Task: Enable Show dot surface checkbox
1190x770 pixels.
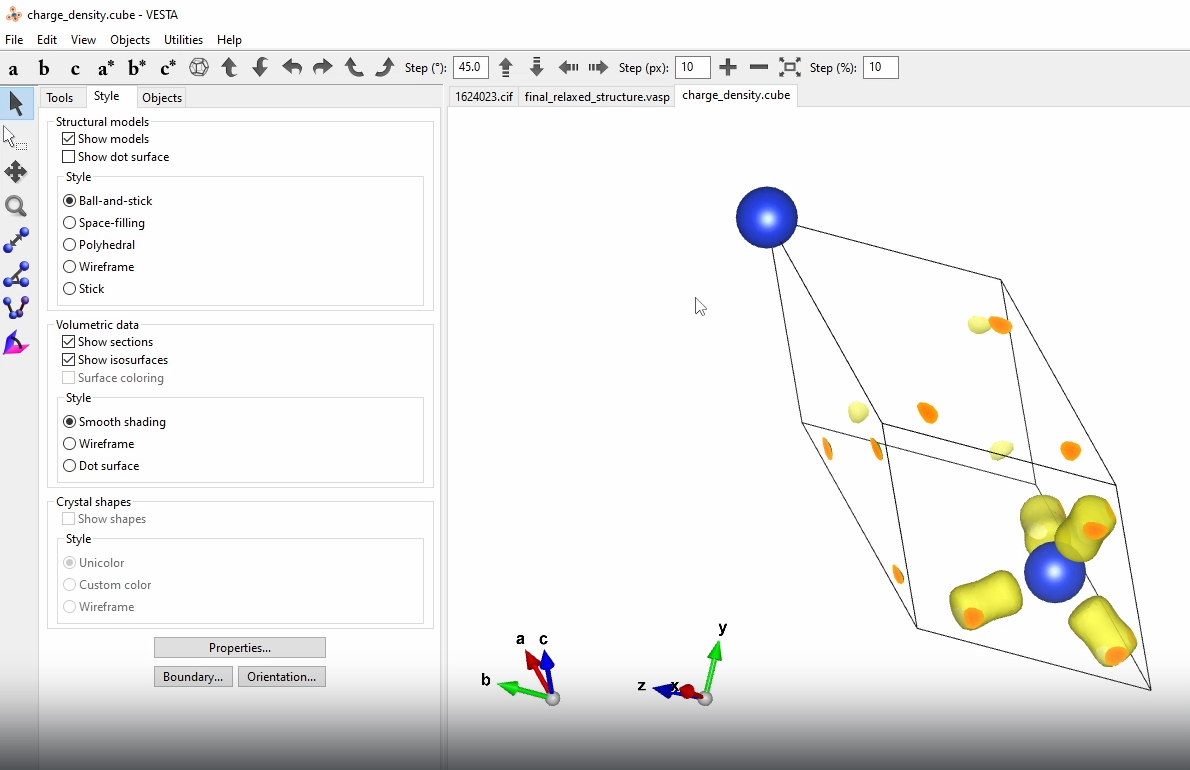Action: 69,157
